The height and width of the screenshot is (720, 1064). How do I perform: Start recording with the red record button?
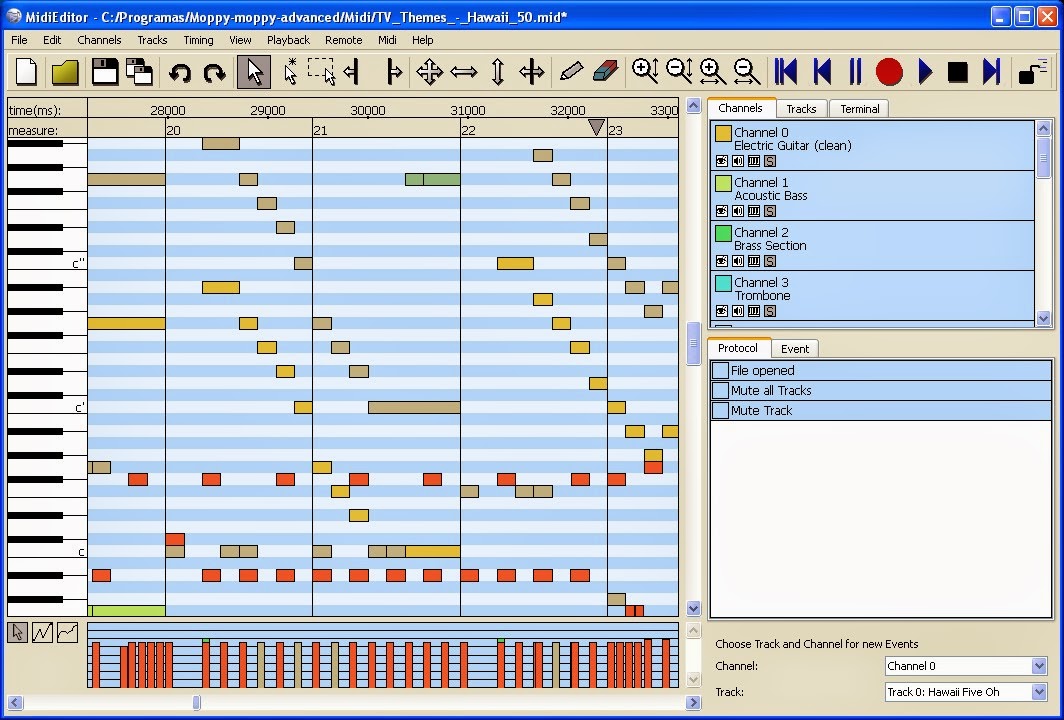click(x=889, y=71)
